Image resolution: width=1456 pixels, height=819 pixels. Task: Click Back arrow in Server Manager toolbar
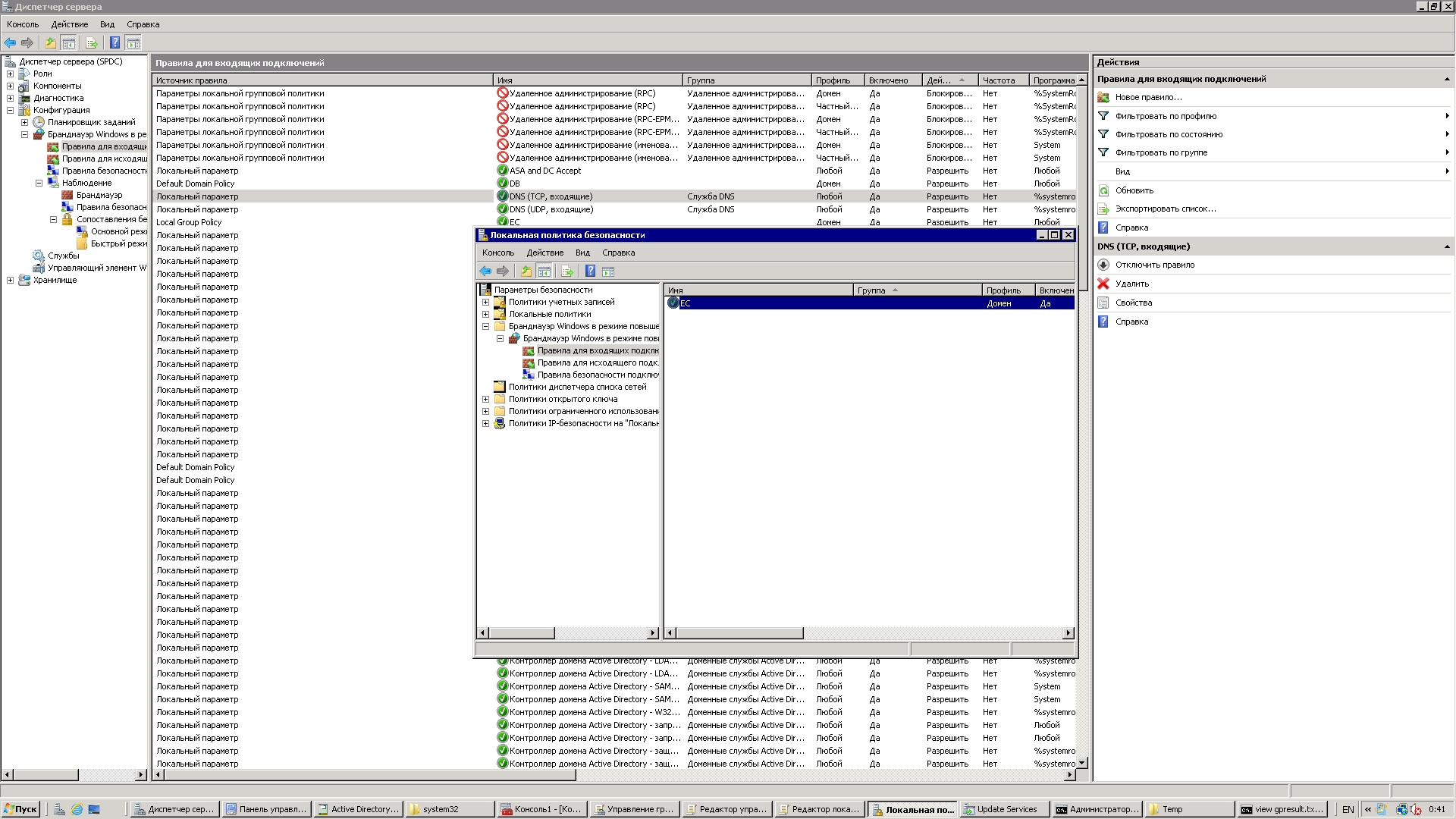coord(10,43)
